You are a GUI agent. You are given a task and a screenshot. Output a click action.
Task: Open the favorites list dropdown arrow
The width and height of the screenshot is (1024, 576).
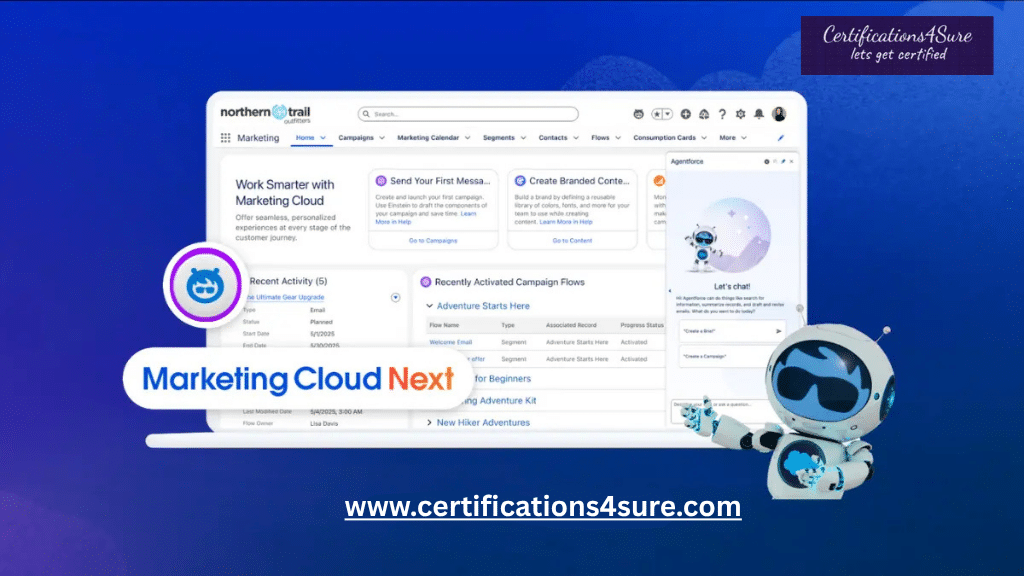point(667,114)
